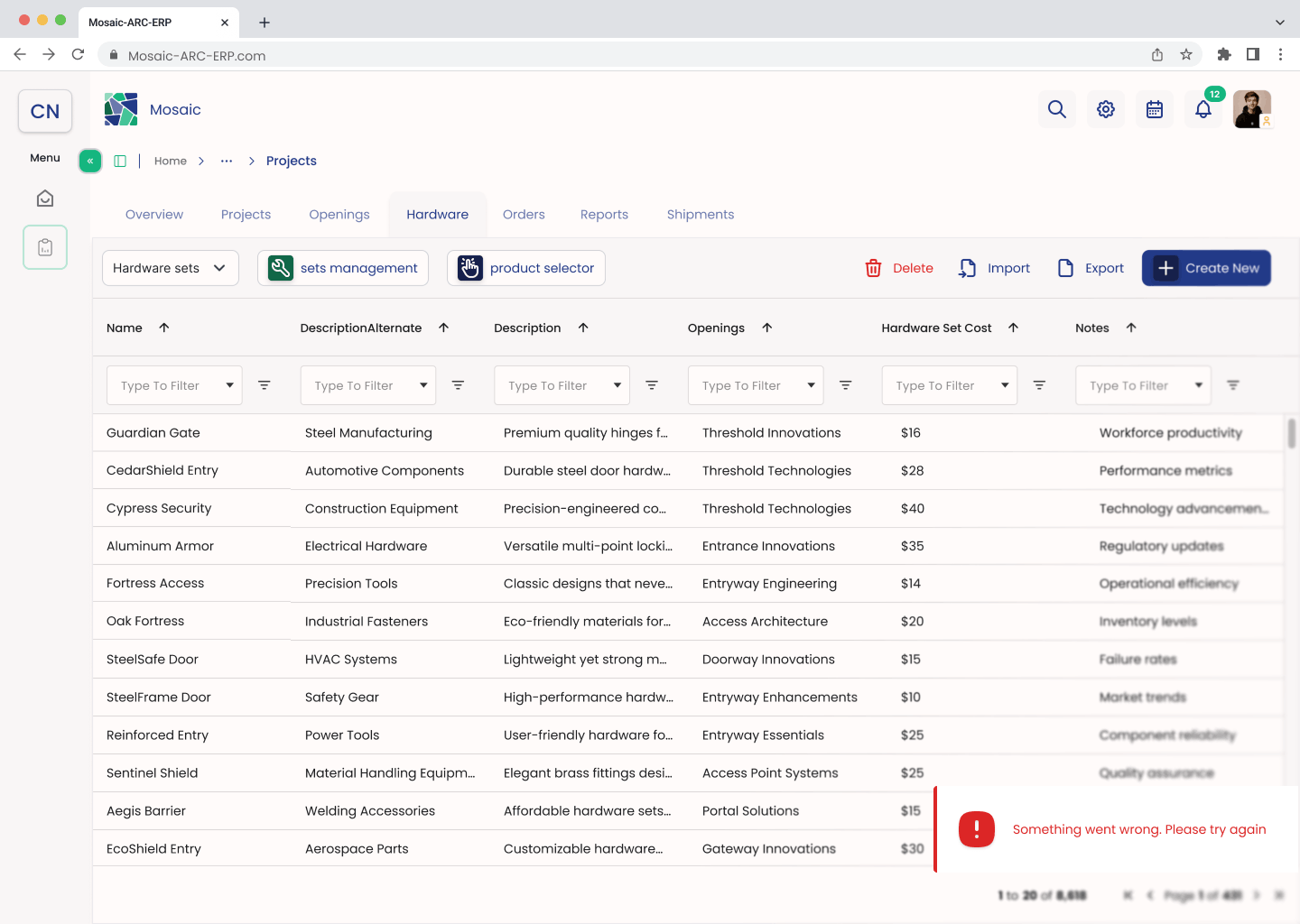This screenshot has height=924, width=1300.
Task: Open the settings gear icon
Action: click(x=1106, y=109)
